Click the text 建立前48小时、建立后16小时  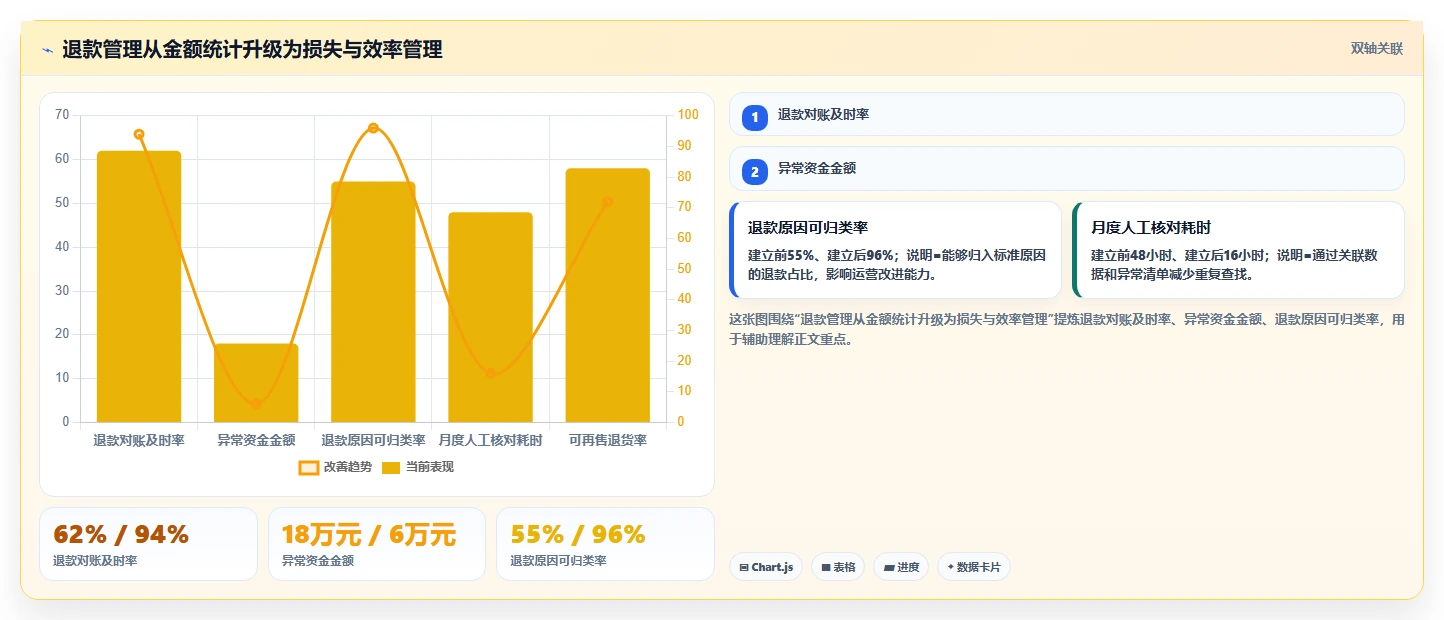tap(1179, 254)
